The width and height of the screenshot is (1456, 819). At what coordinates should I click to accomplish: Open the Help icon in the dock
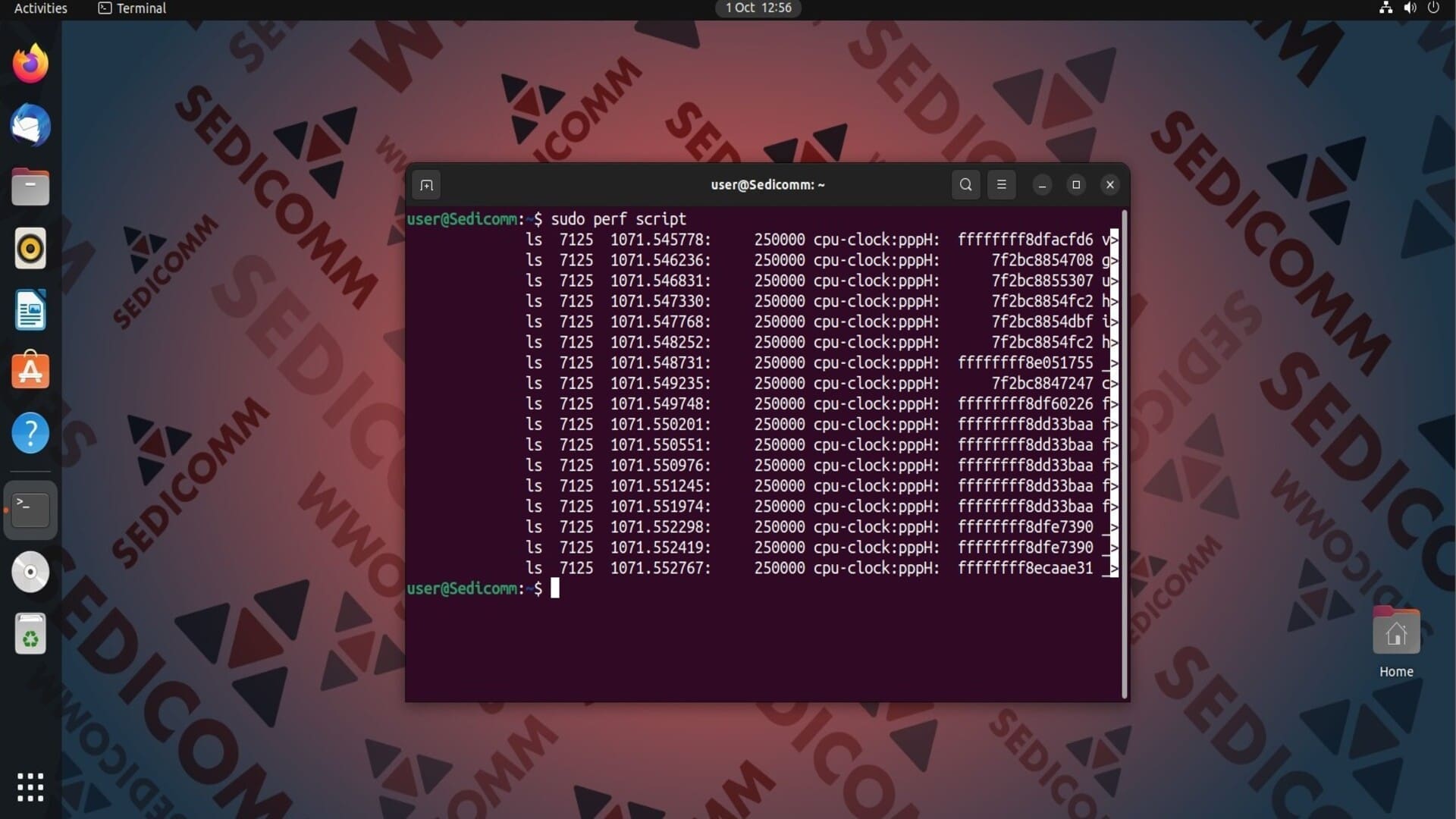tap(30, 433)
